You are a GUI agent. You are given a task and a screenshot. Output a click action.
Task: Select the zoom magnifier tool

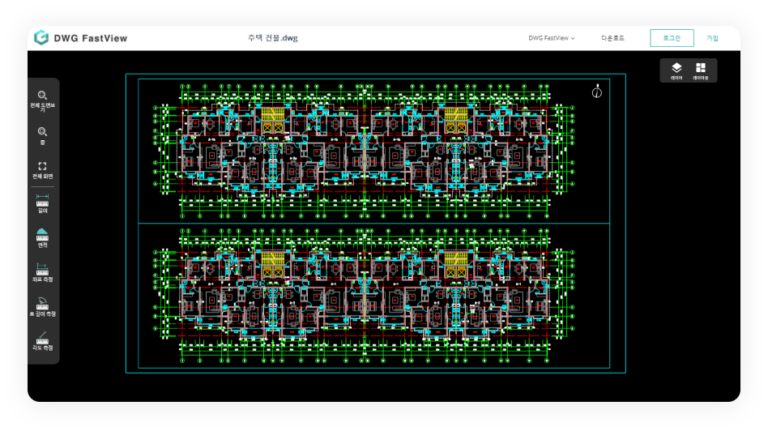pyautogui.click(x=43, y=136)
